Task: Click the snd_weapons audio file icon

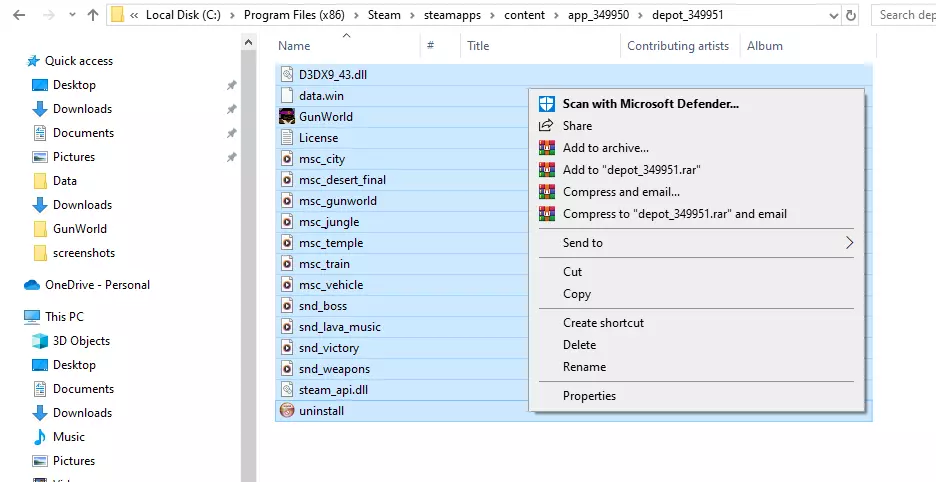Action: [x=287, y=369]
